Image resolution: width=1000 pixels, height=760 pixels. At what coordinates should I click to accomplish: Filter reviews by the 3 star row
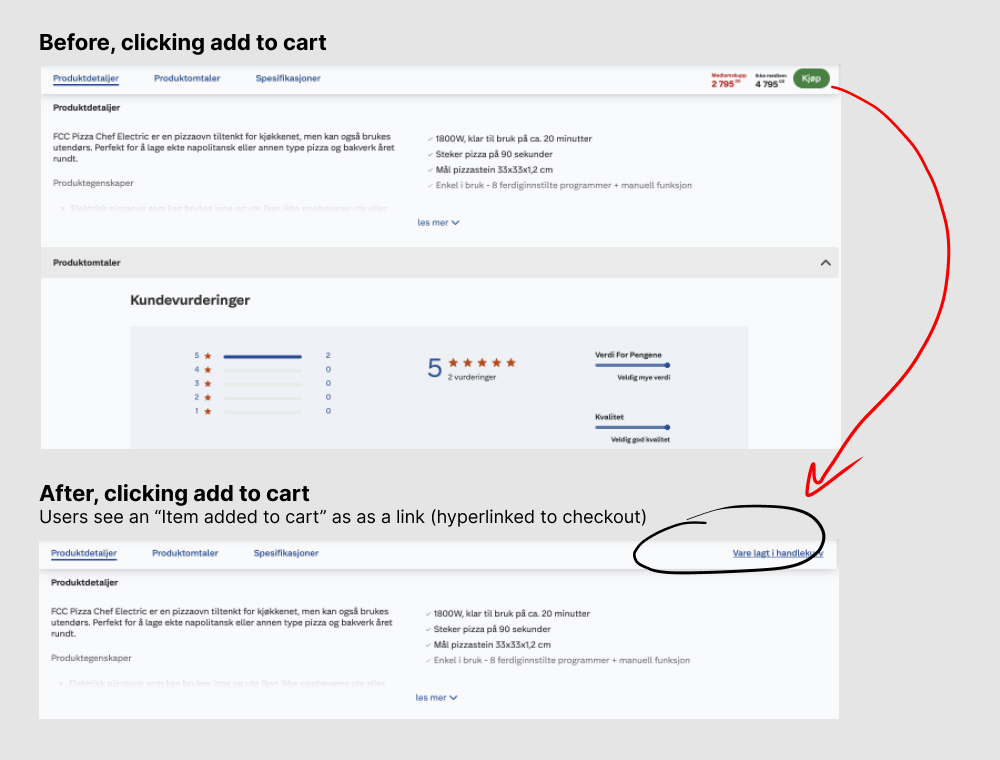pos(263,384)
